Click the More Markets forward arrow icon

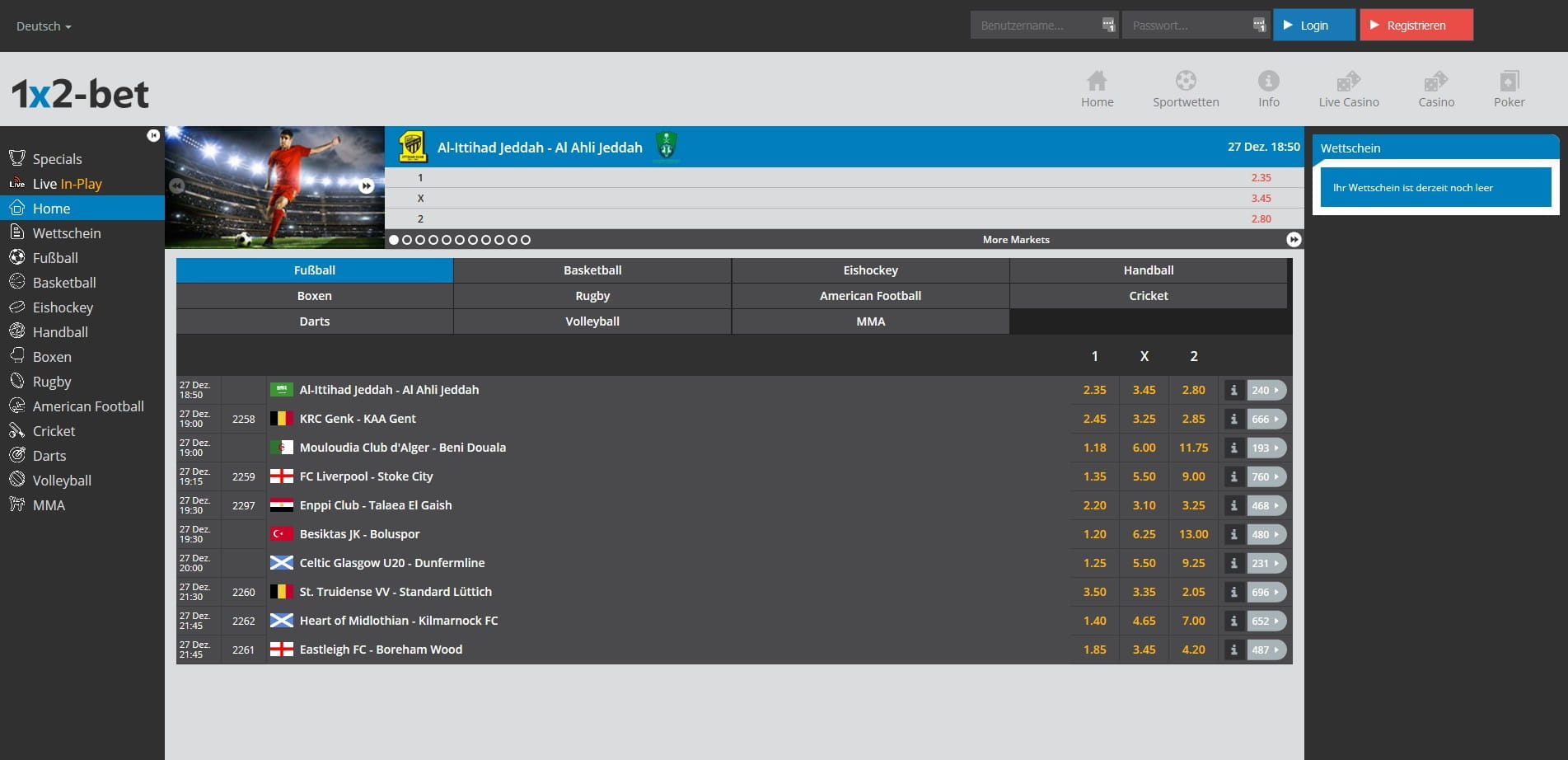click(x=1294, y=240)
